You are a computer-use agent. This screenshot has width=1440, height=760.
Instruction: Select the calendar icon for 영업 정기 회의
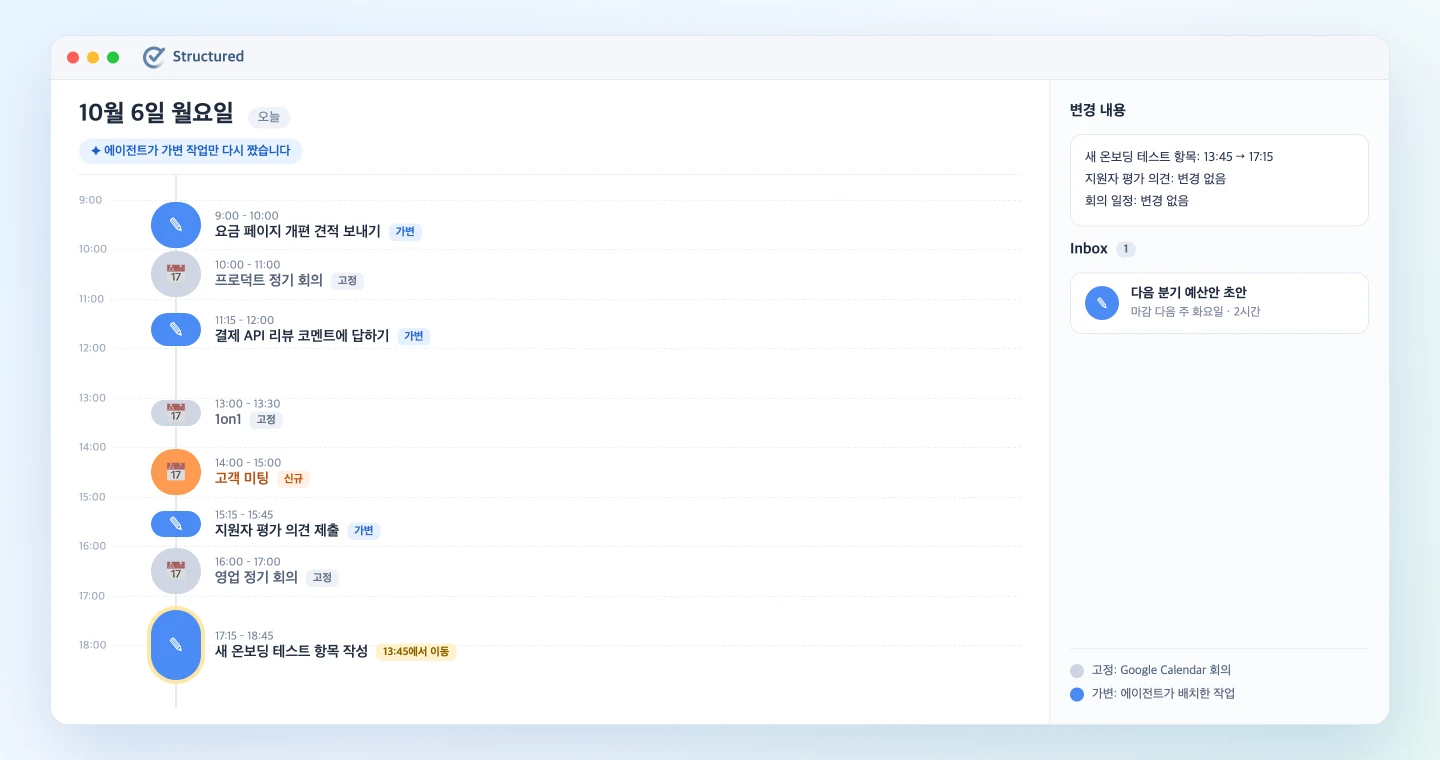176,571
